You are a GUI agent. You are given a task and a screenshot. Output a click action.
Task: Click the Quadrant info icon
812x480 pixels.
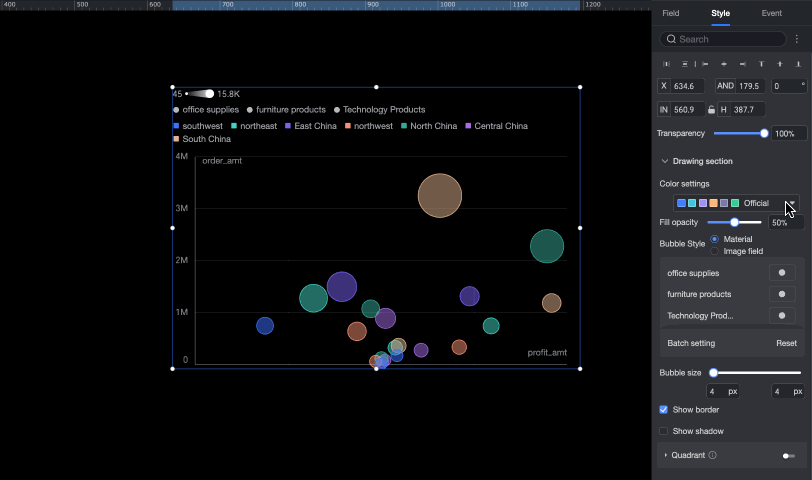[x=713, y=455]
